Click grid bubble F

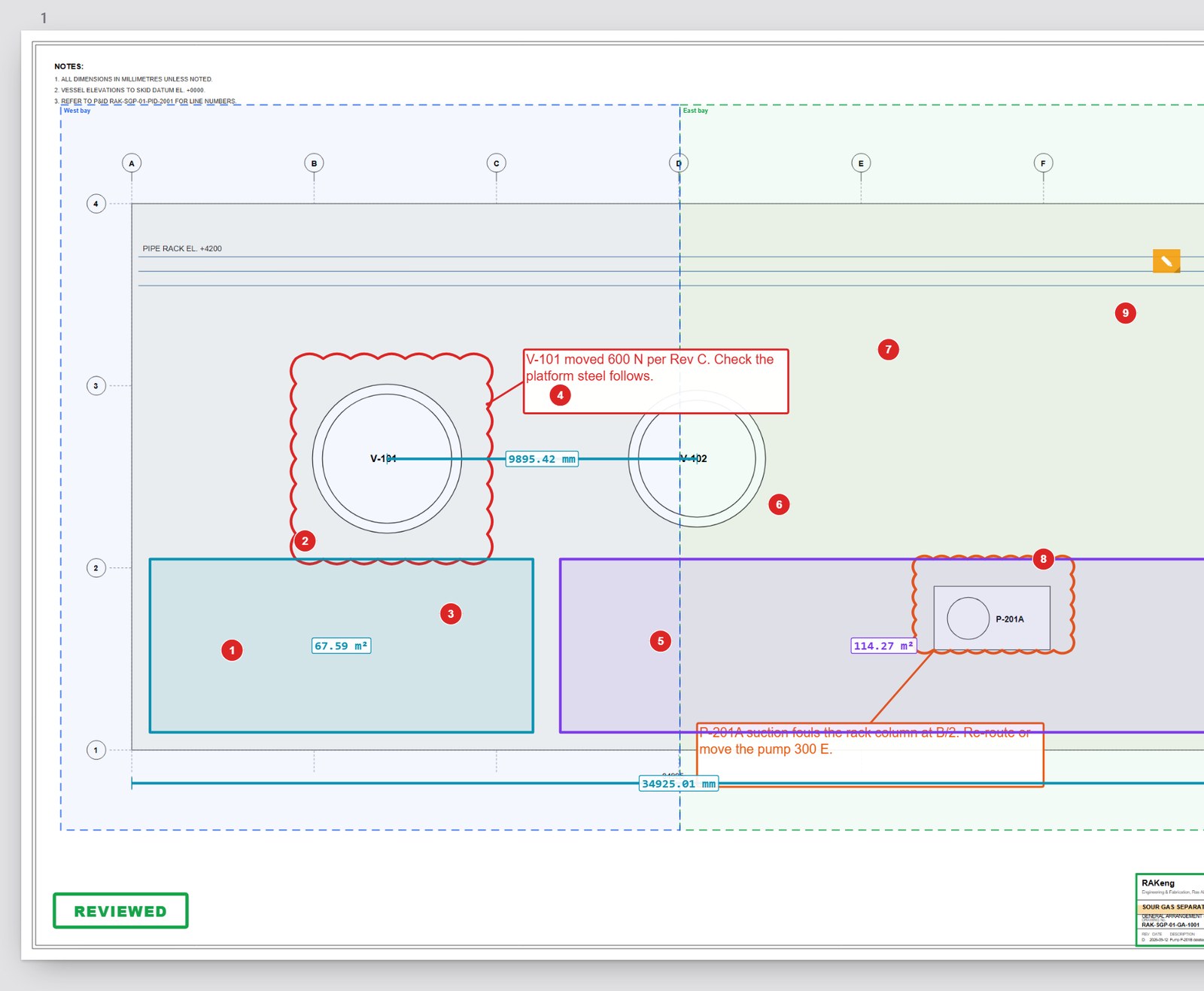click(1043, 163)
